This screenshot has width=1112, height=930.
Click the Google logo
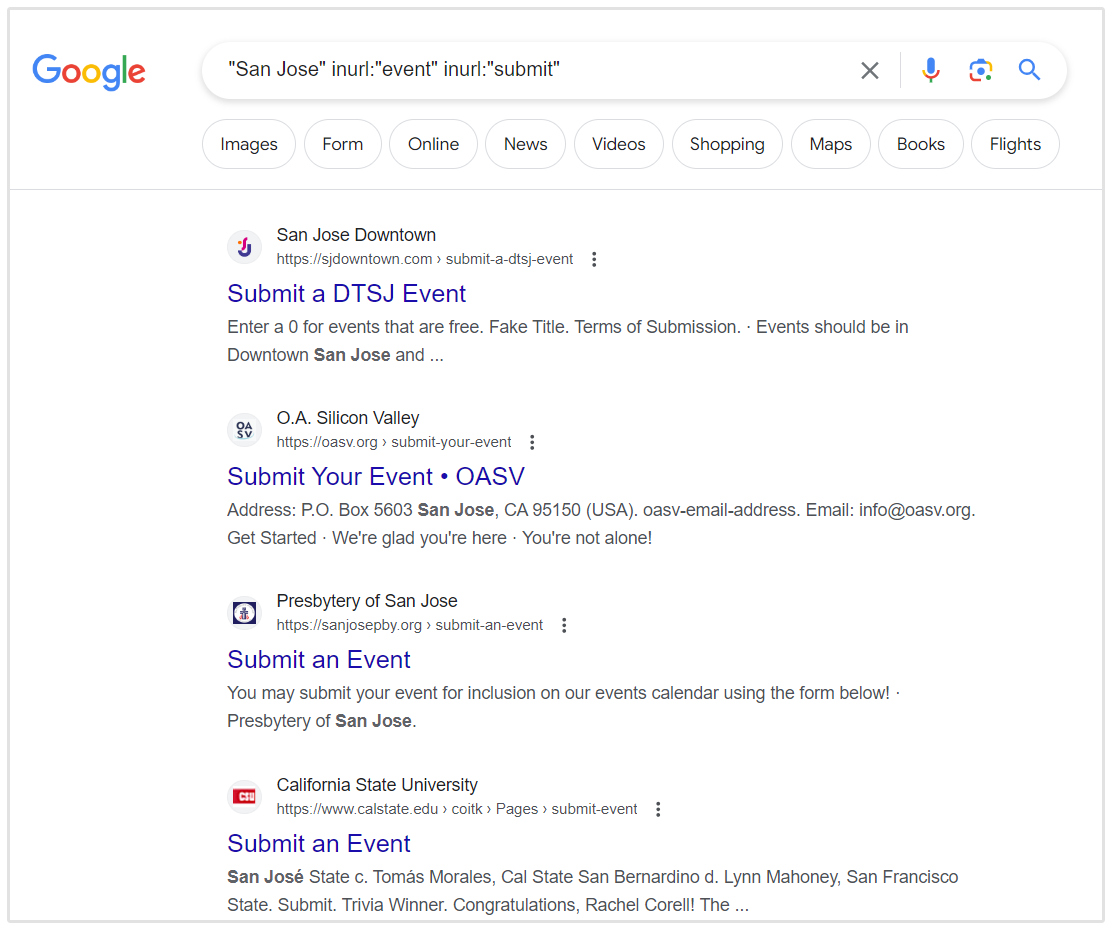89,71
